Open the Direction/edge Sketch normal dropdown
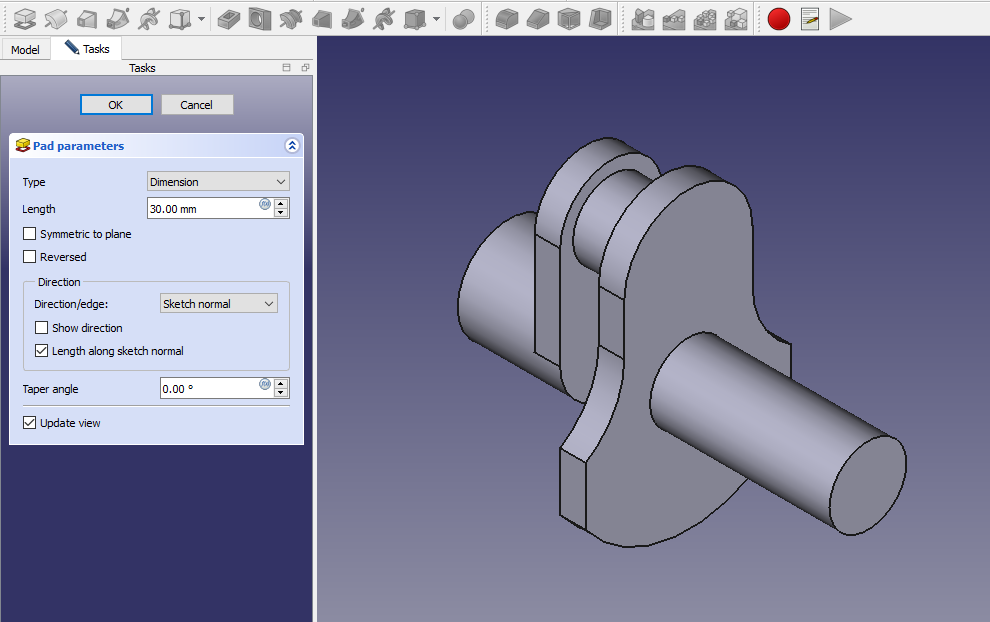This screenshot has height=622, width=990. tap(218, 304)
